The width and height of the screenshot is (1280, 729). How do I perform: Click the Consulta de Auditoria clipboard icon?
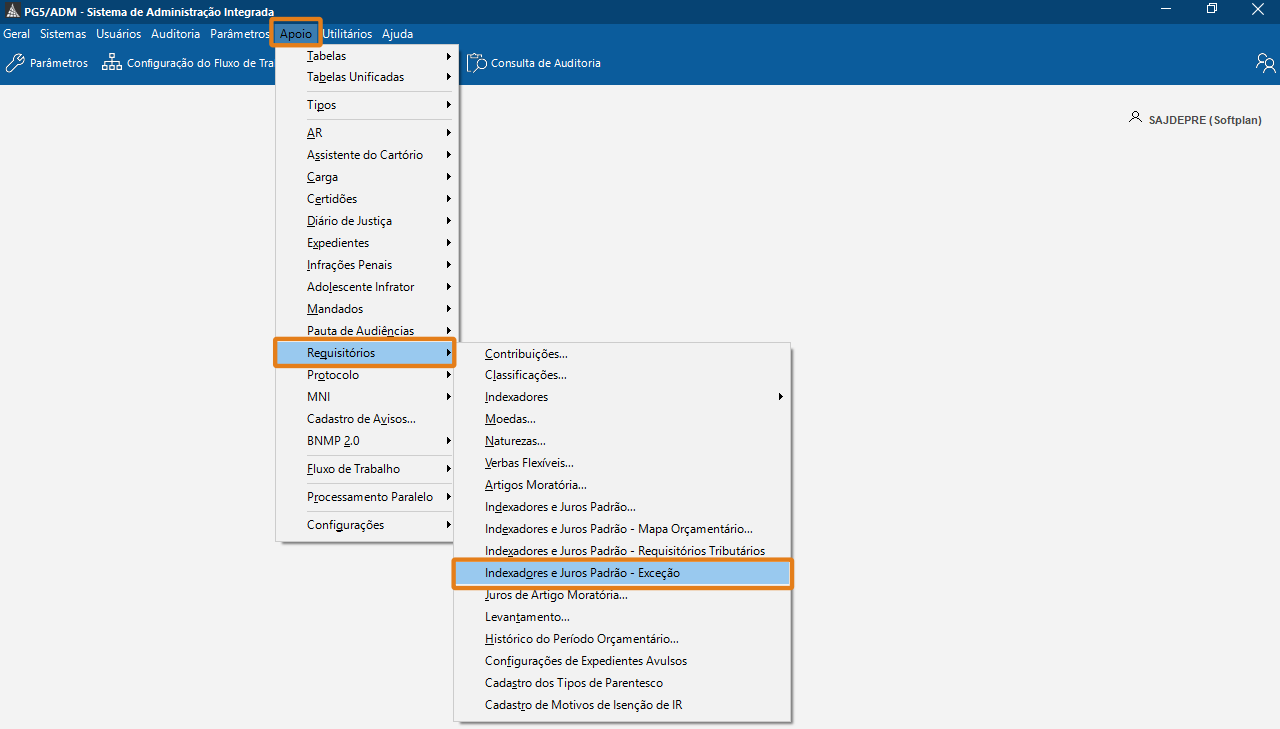(x=476, y=63)
